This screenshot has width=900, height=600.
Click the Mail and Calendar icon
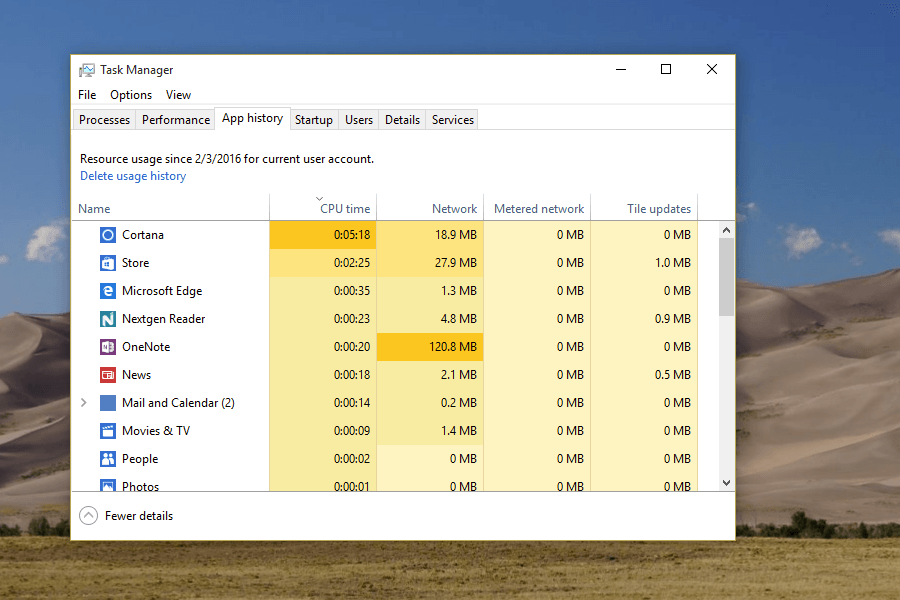(x=107, y=403)
